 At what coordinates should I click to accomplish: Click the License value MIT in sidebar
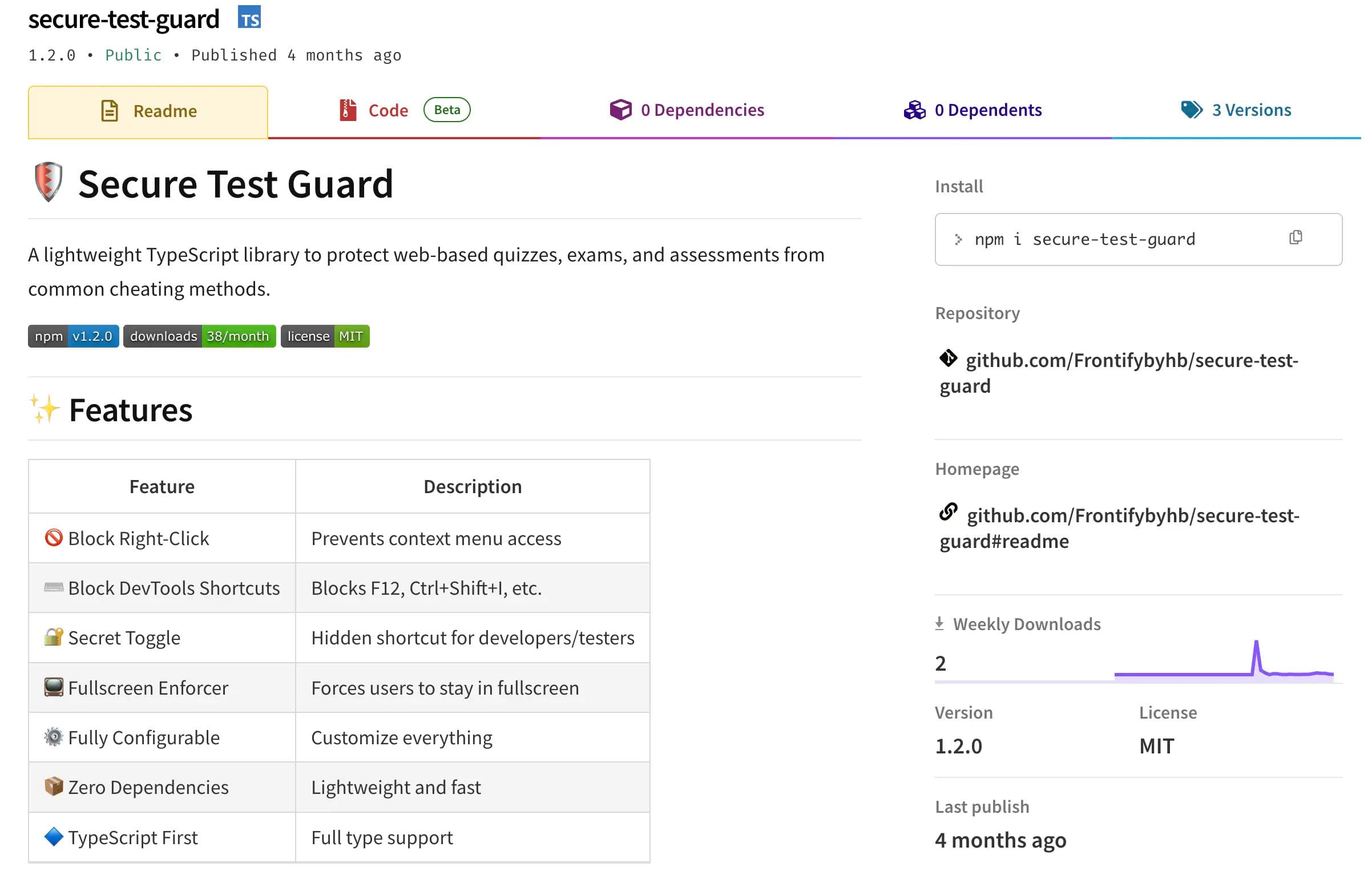click(1156, 746)
